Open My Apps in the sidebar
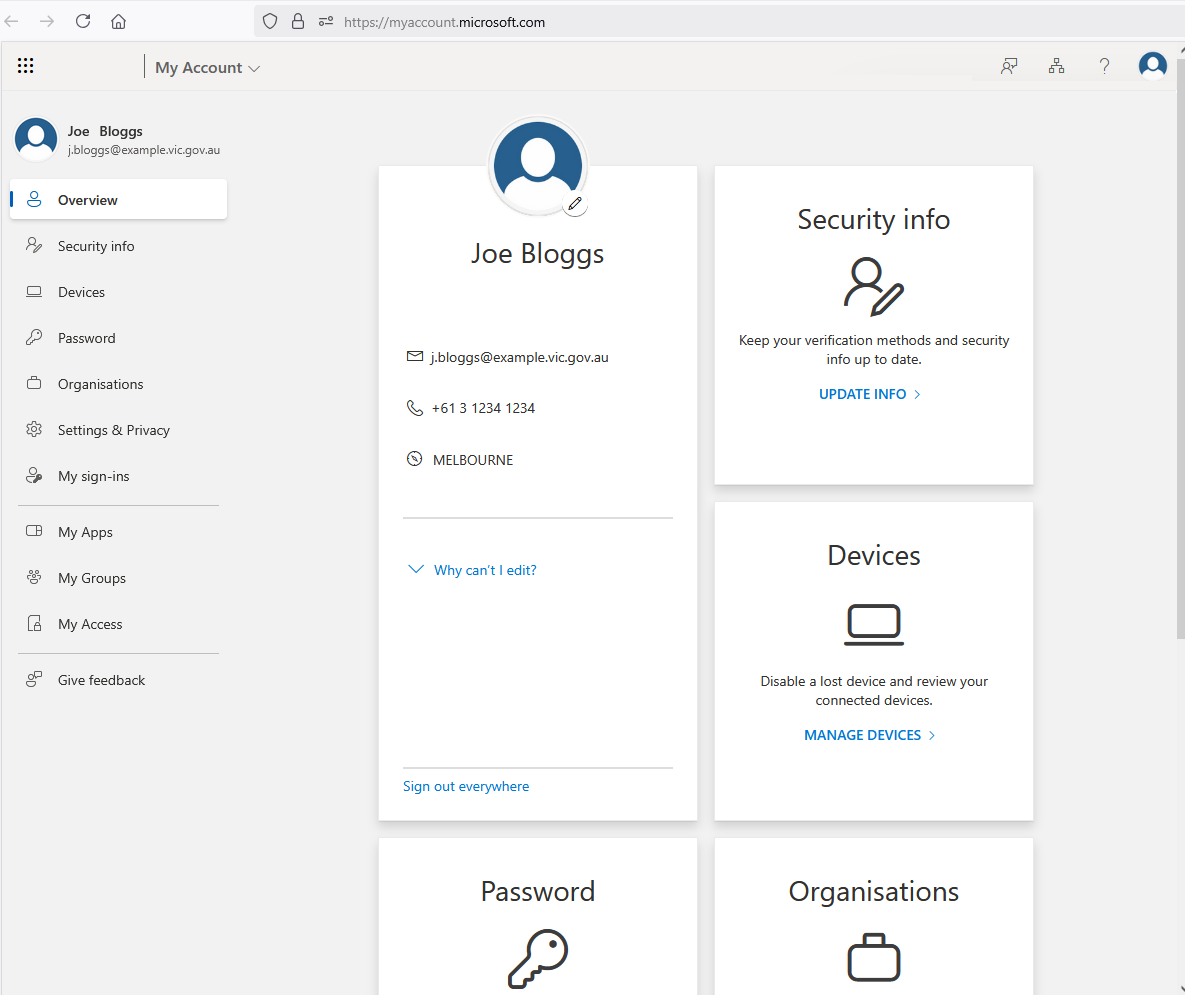 tap(119, 532)
